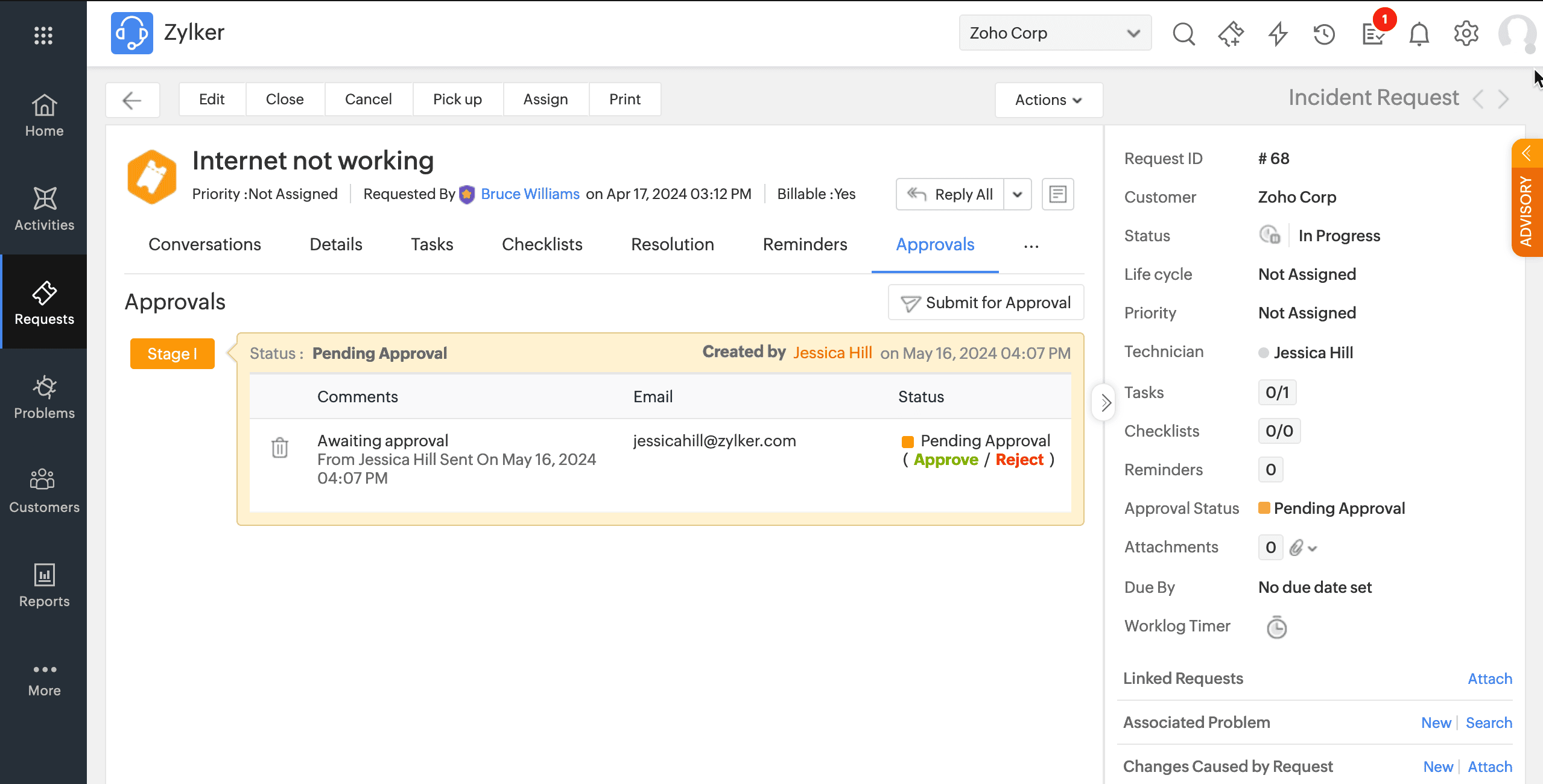
Task: Expand the Reply All options arrow
Action: 1018,194
